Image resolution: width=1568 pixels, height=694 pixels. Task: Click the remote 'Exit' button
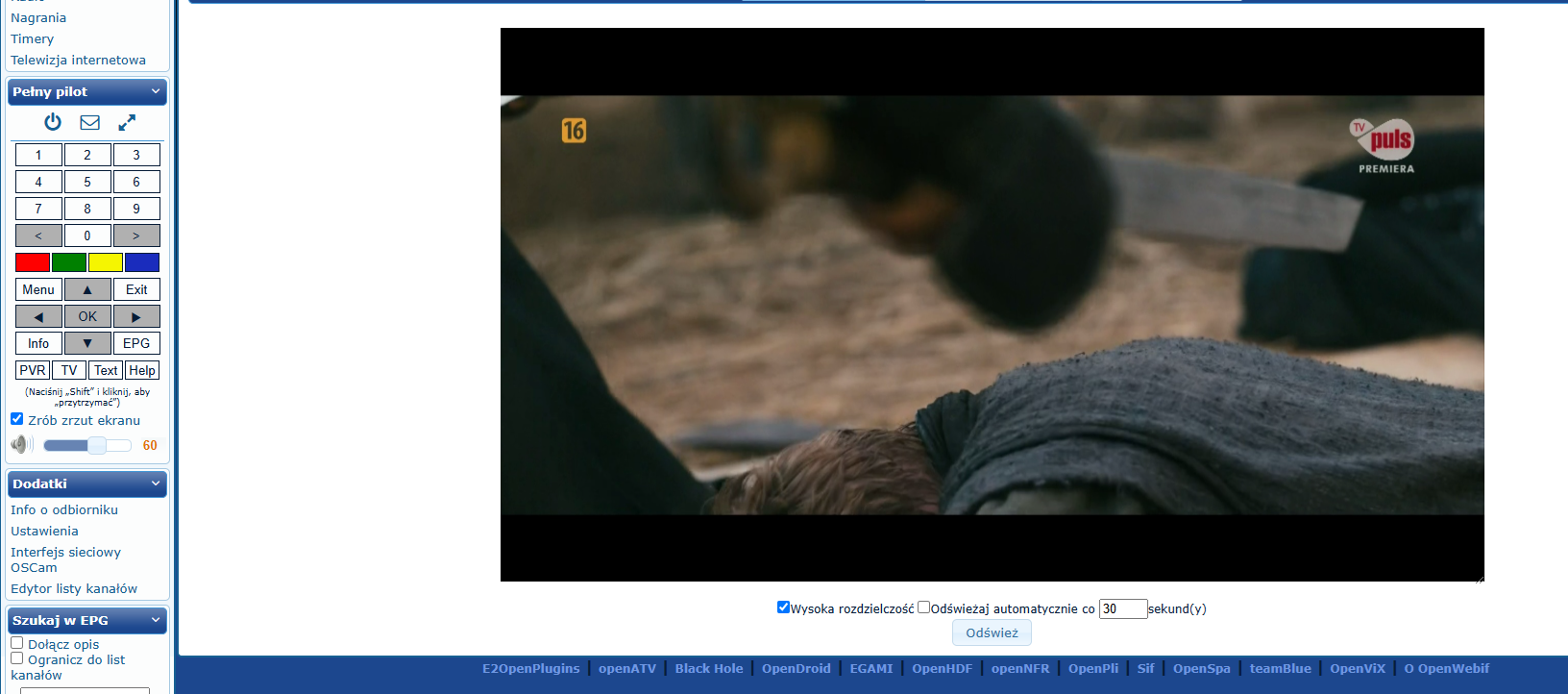[x=136, y=289]
